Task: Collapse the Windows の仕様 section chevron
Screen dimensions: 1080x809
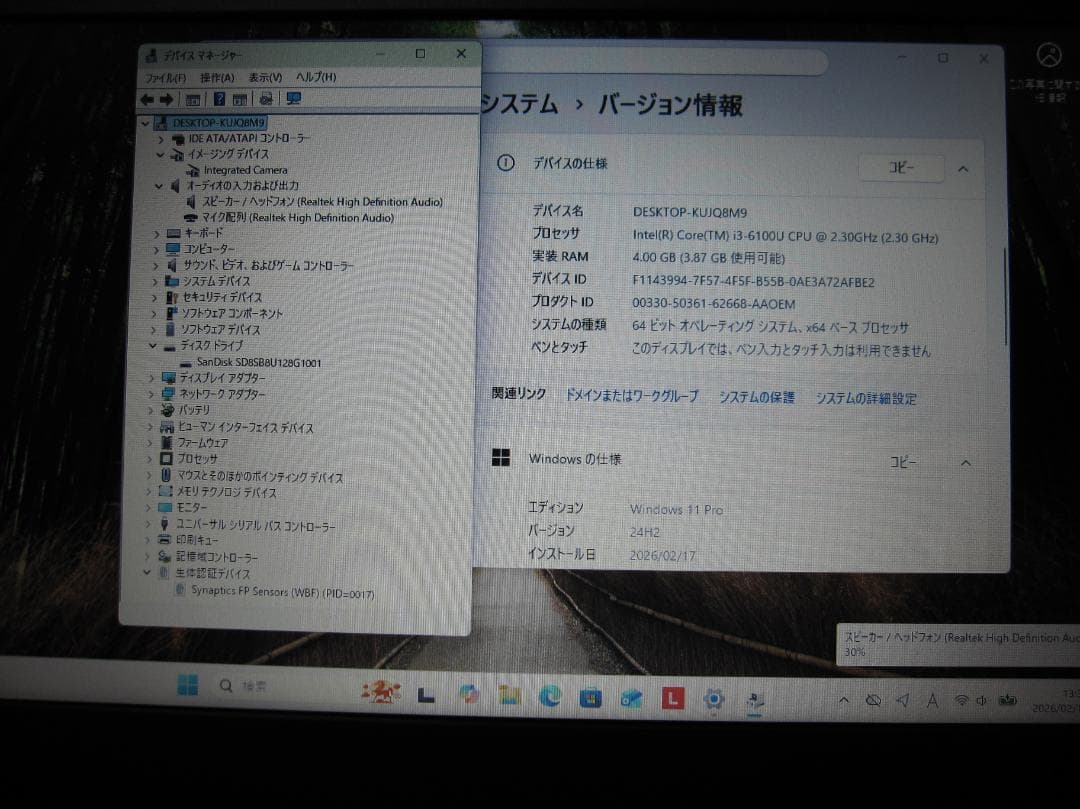Action: coord(966,463)
